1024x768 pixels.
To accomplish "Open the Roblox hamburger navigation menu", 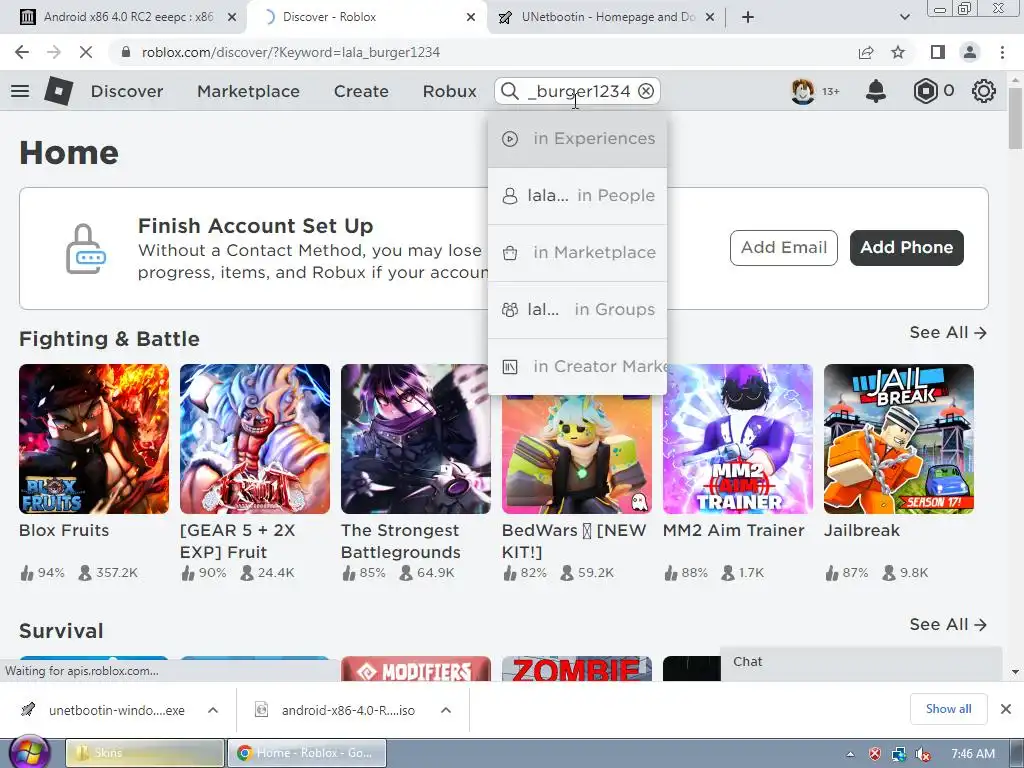I will (x=20, y=91).
